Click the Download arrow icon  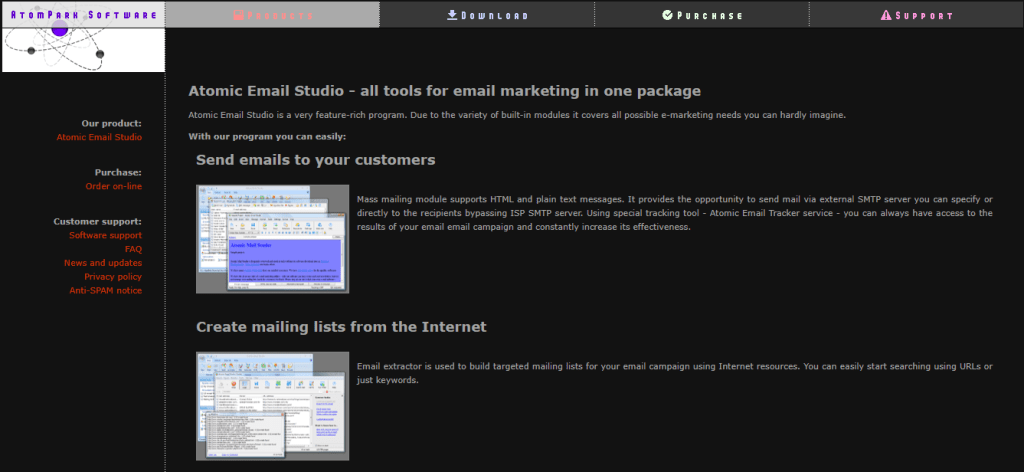point(452,15)
